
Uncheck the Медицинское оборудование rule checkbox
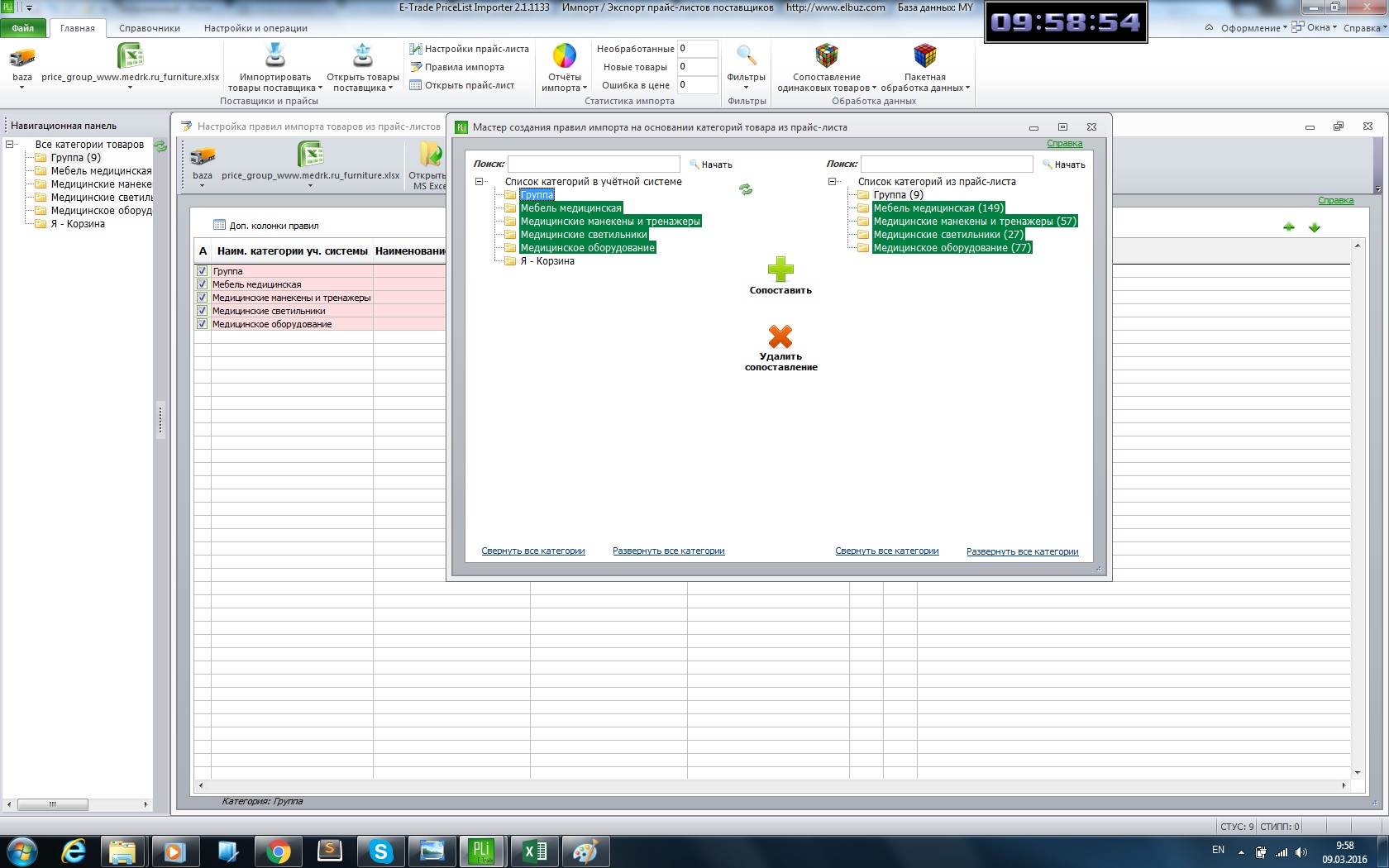202,324
